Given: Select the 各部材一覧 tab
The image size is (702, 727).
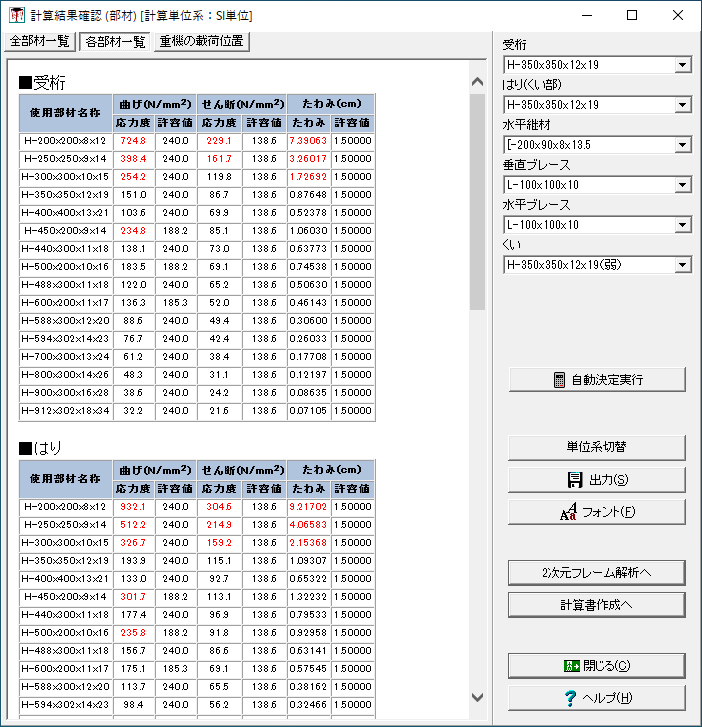Looking at the screenshot, I should pos(115,42).
